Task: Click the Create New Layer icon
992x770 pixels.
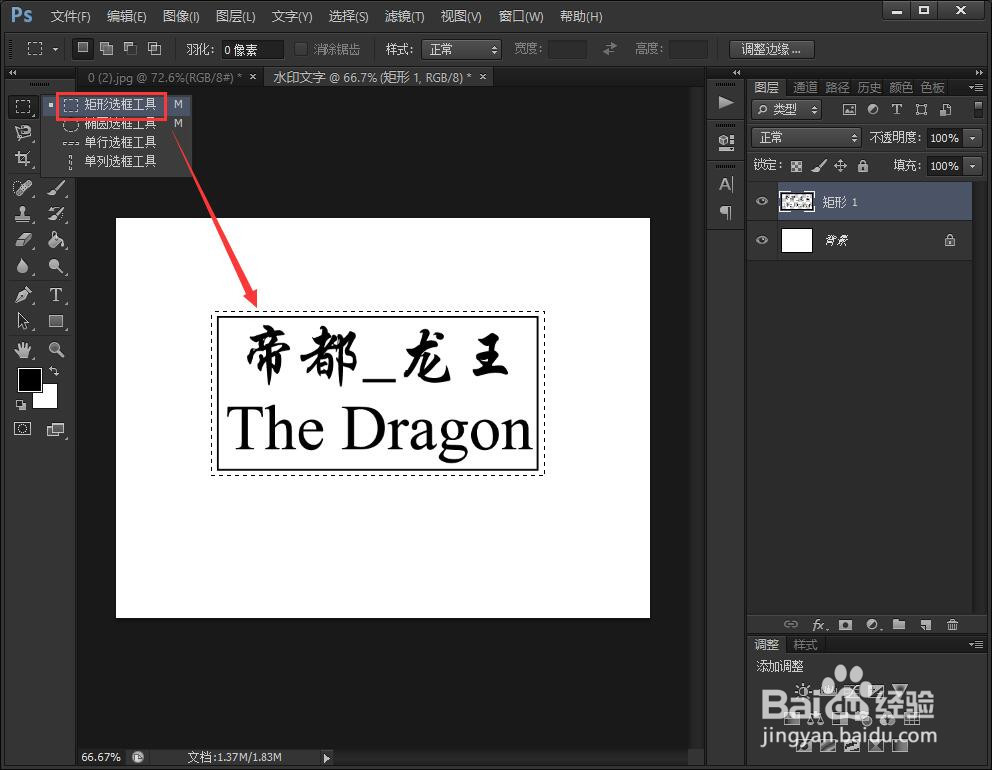Action: coord(925,624)
